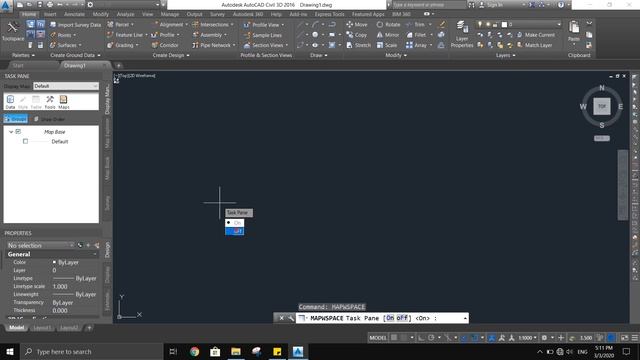Click Import Survey Data
The height and width of the screenshot is (360, 640).
76,25
